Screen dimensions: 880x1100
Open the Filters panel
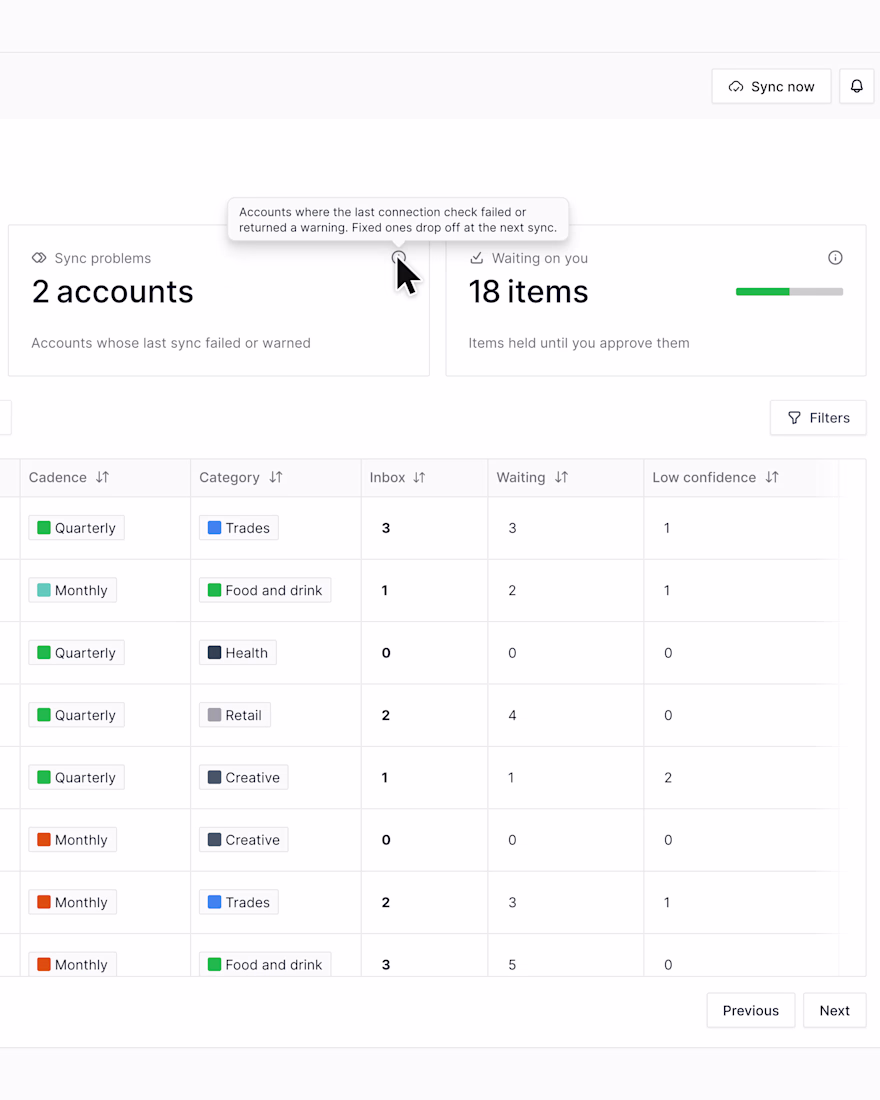coord(818,417)
